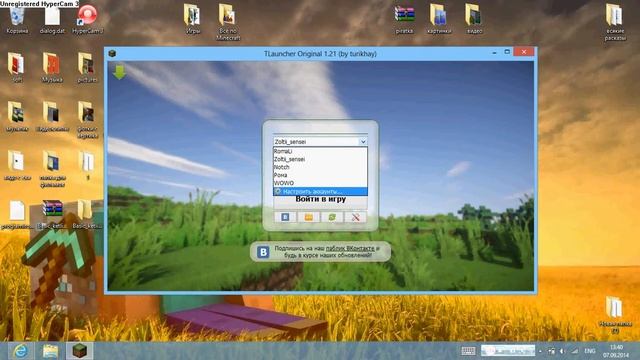640x360 pixels.
Task: Click the green download arrow in TLauncher
Action: [x=119, y=72]
